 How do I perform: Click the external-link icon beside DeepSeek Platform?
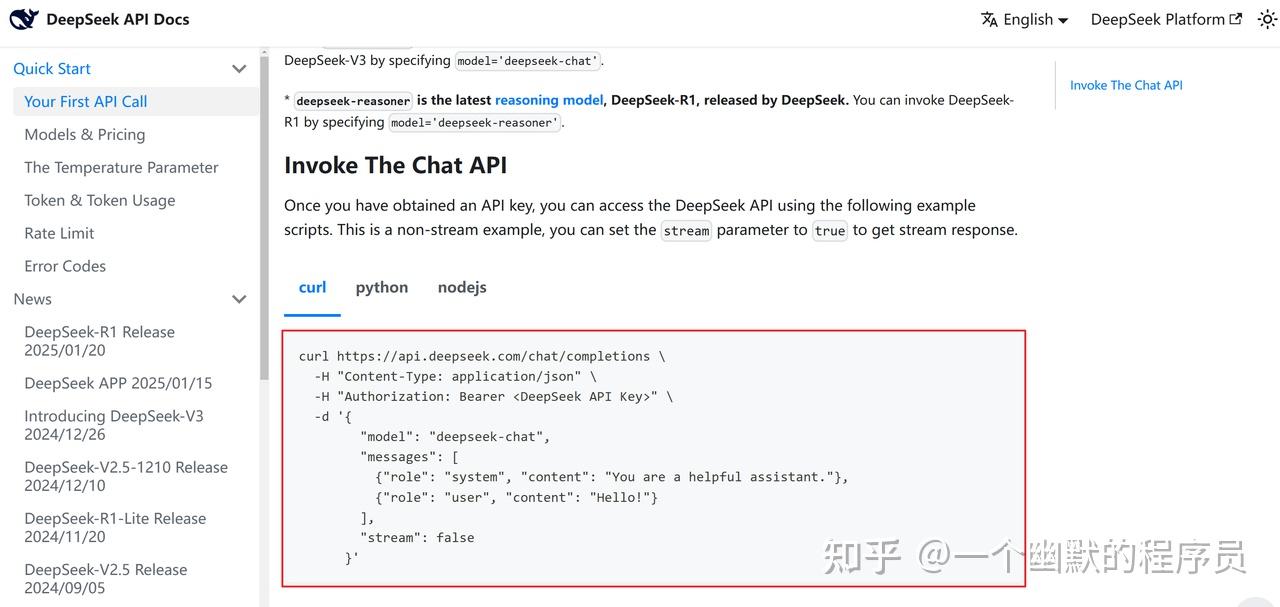click(x=1236, y=19)
